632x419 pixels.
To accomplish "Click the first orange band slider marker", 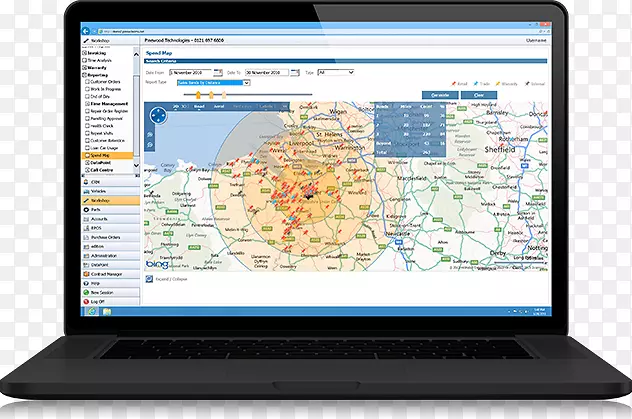I will tap(198, 93).
